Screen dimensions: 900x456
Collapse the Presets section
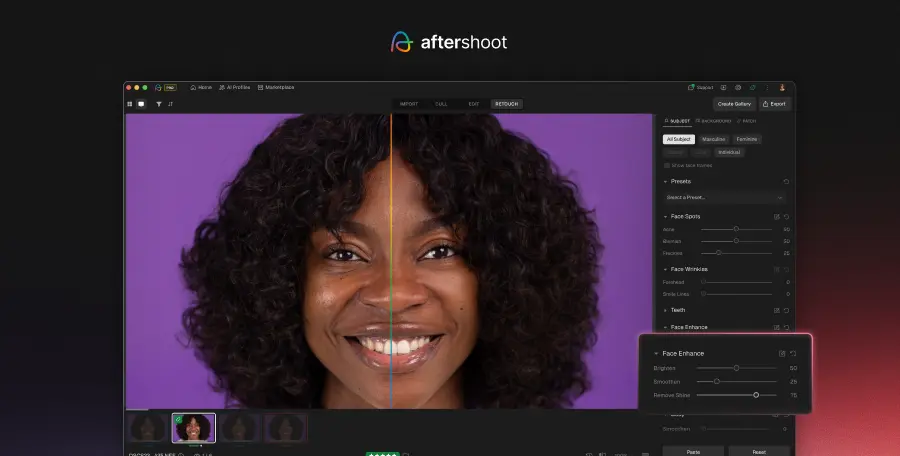tap(665, 181)
